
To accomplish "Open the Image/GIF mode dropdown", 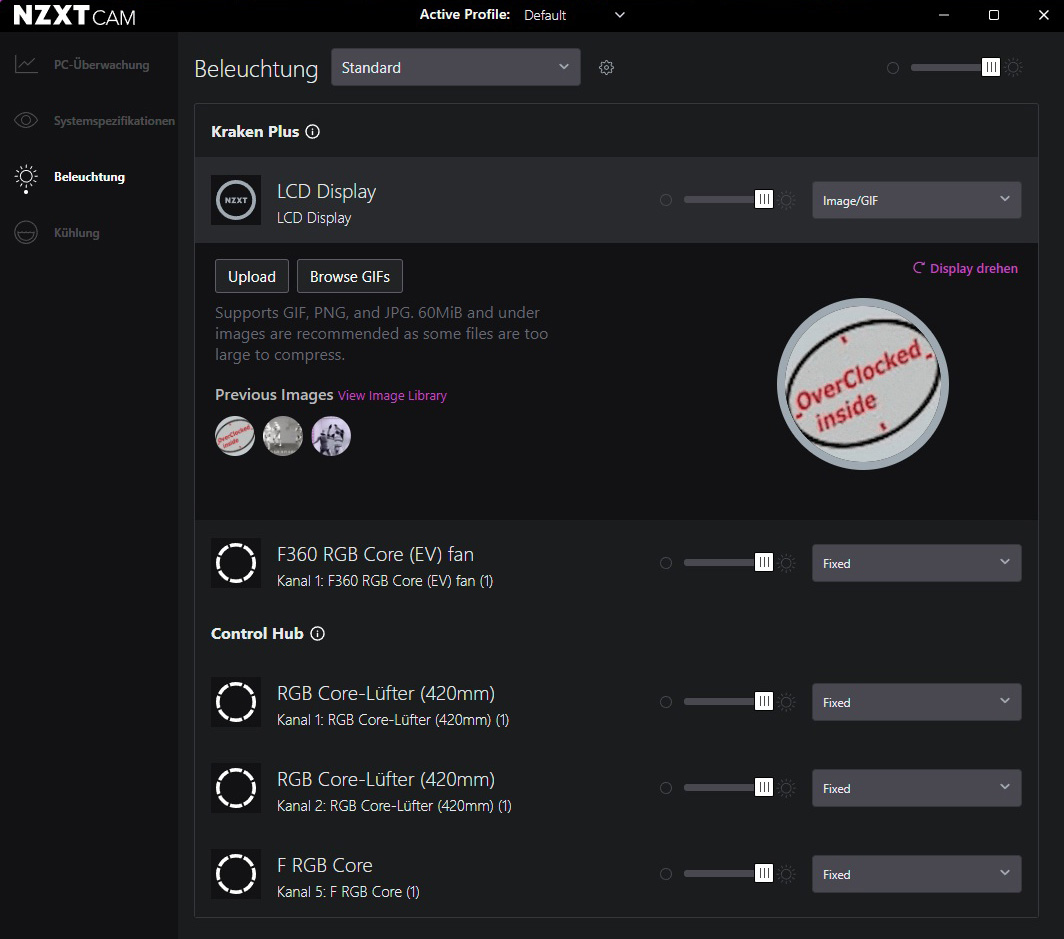I will (916, 200).
